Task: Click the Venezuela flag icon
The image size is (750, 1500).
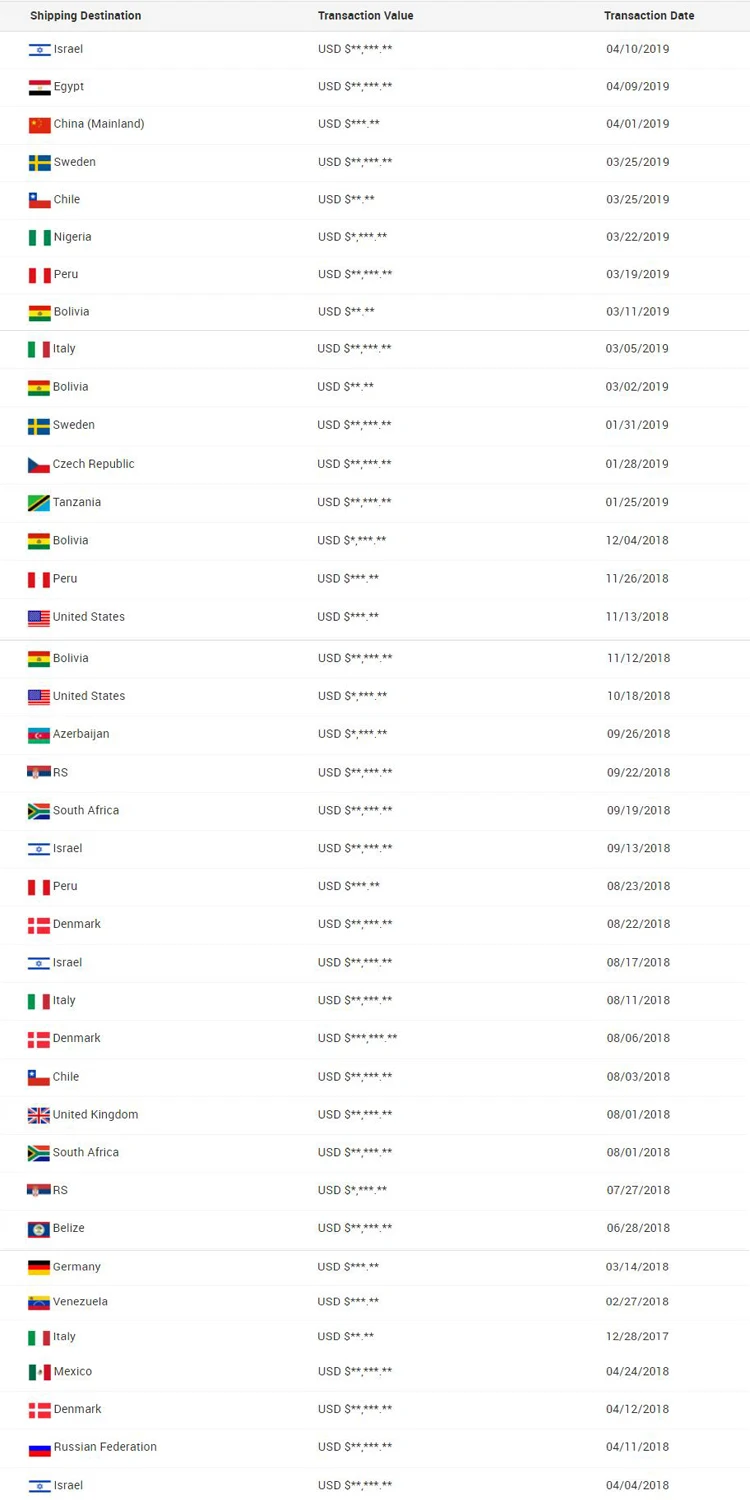Action: (39, 1302)
